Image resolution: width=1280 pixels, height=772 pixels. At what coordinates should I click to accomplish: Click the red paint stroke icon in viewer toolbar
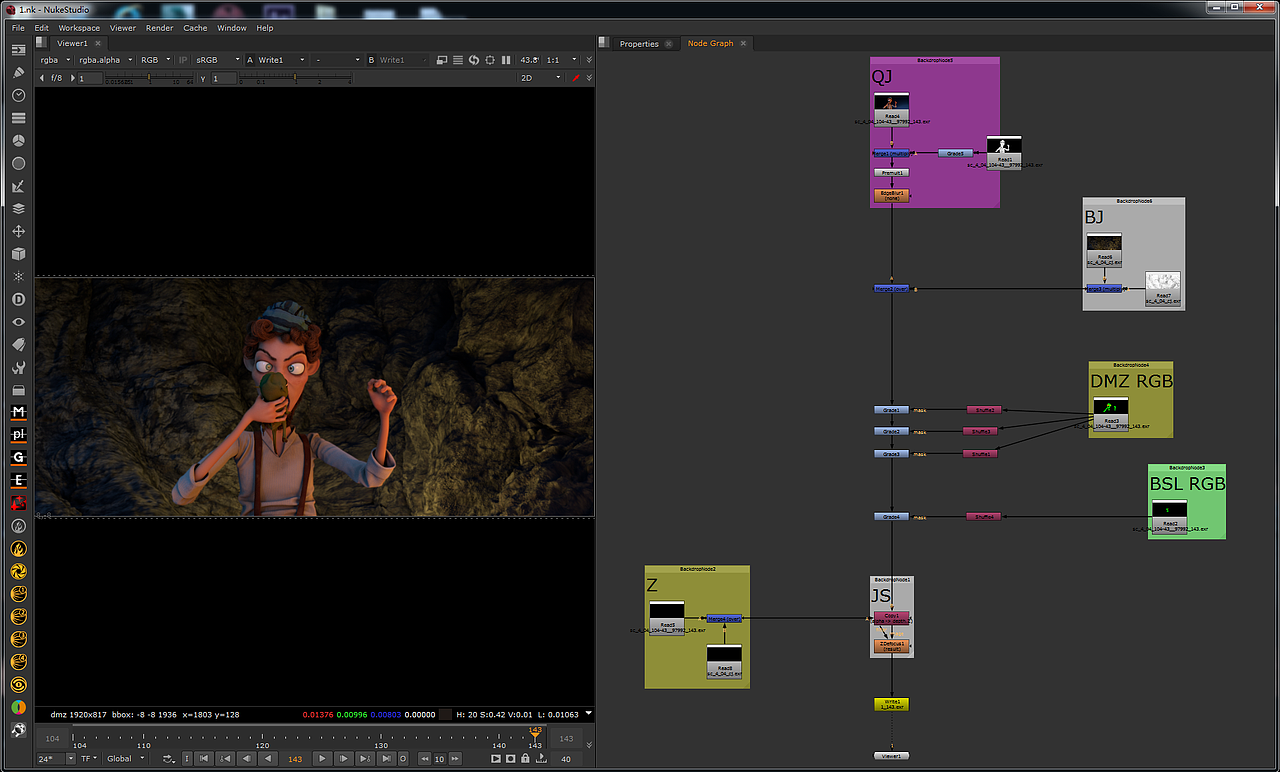[575, 78]
